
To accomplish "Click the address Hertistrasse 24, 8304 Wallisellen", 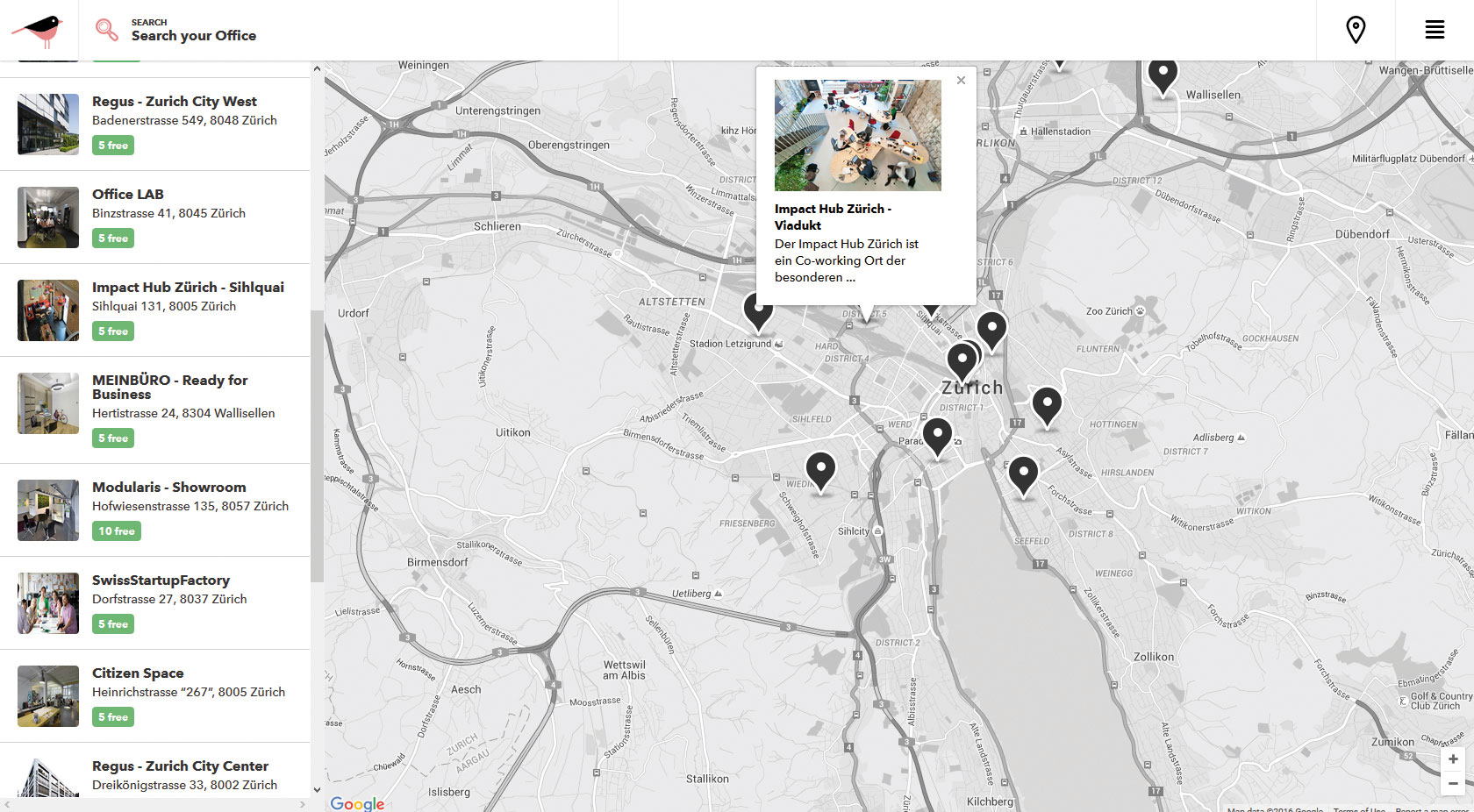I will point(183,413).
